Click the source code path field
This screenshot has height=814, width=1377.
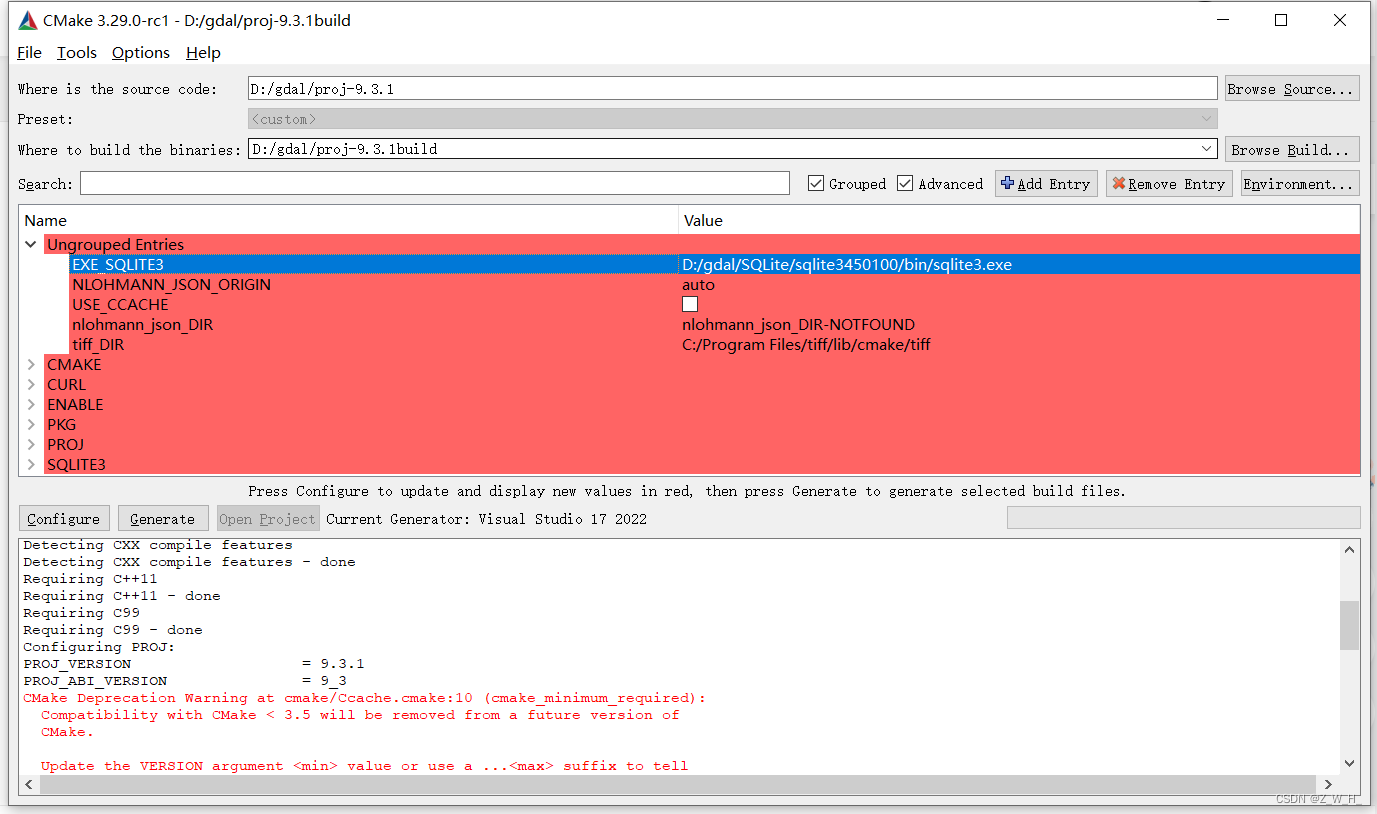click(x=732, y=89)
